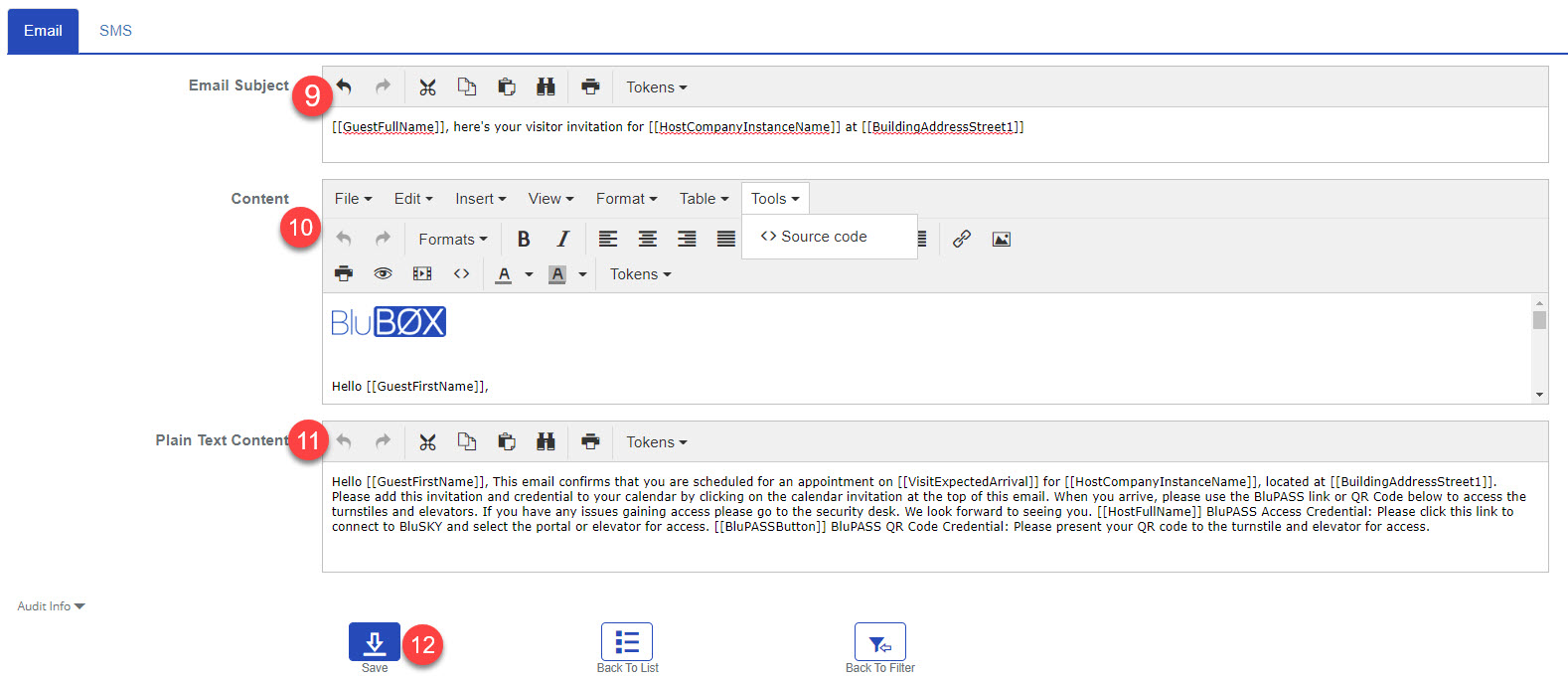Open find and replace in Plain Text toolbar

point(546,441)
